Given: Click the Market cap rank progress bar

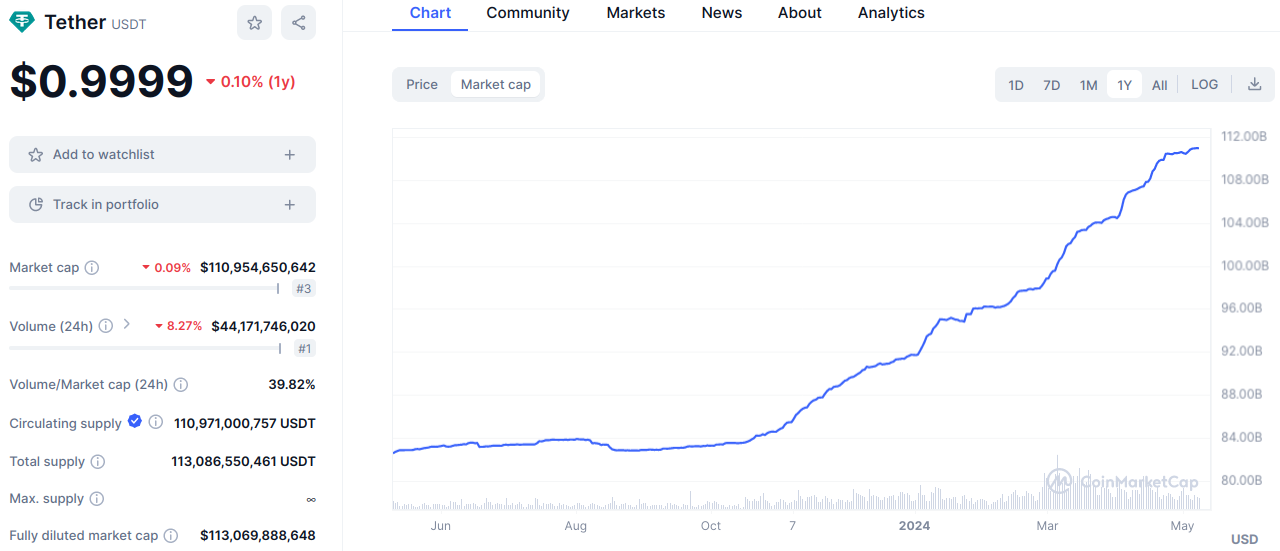Looking at the screenshot, I should pos(144,289).
